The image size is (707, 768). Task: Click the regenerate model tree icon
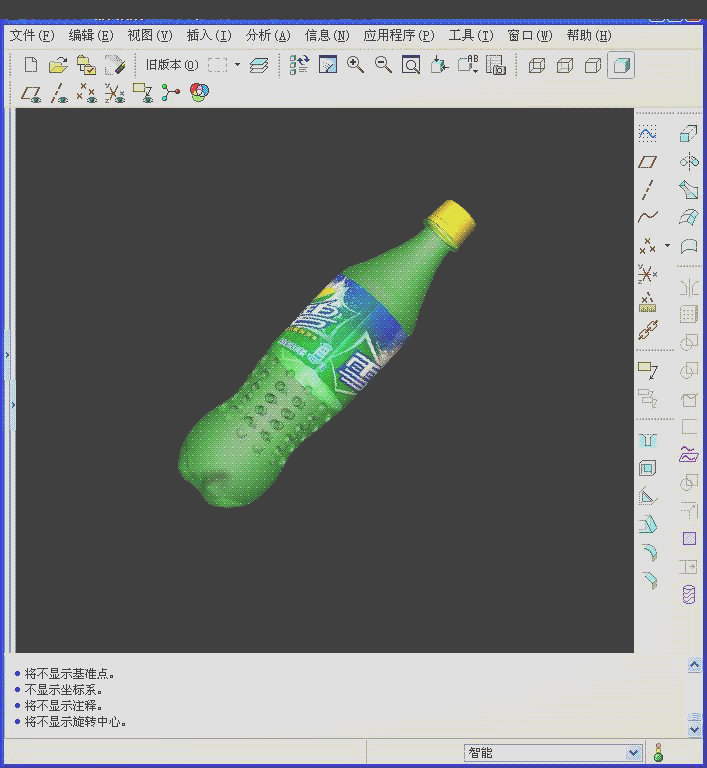[299, 65]
